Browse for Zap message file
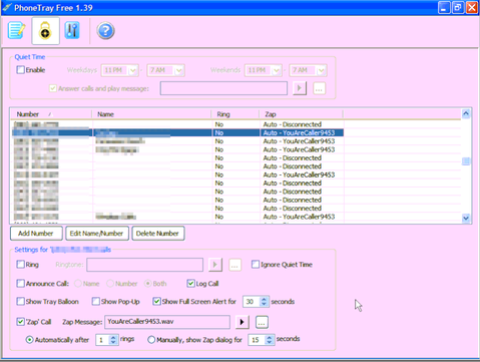480x362 pixels. [x=262, y=322]
